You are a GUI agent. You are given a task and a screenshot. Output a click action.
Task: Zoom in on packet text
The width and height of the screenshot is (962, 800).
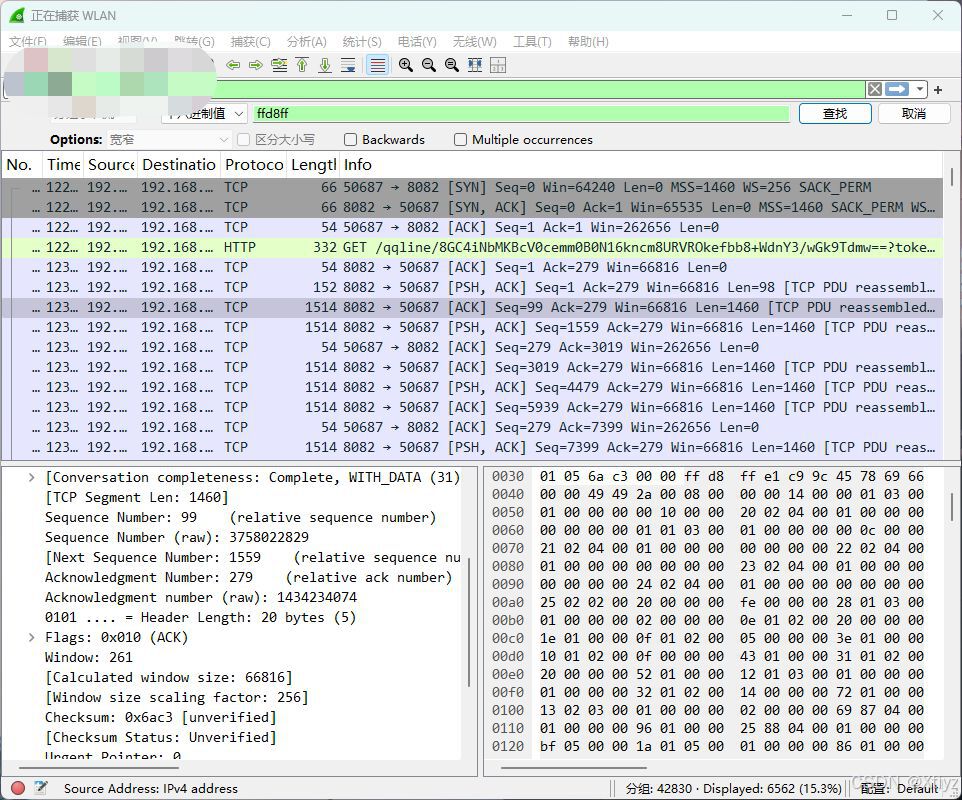[x=406, y=65]
